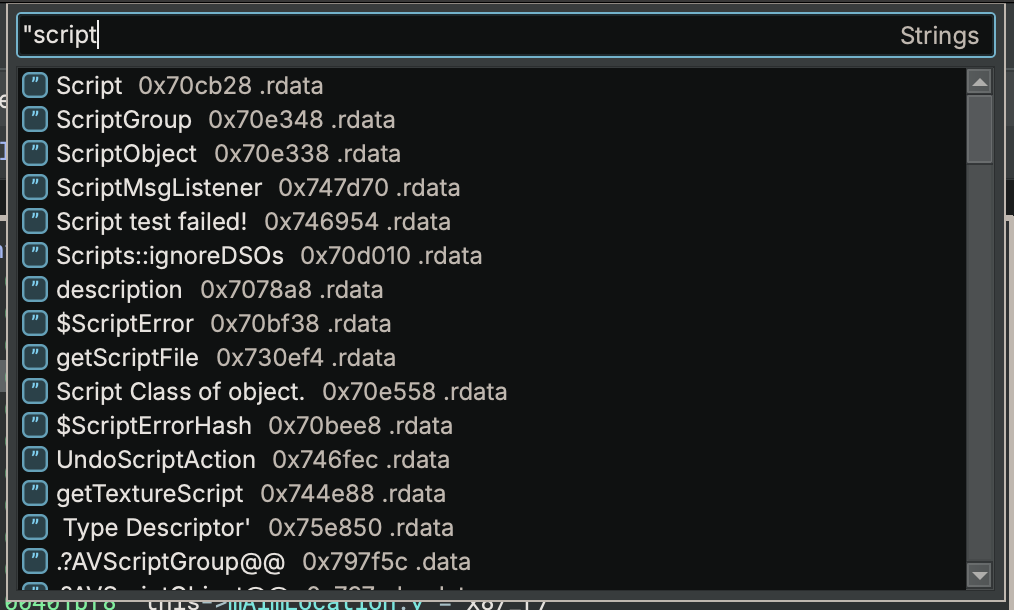Click the string icon beside "Script" entry
1014x610 pixels.
coord(35,86)
